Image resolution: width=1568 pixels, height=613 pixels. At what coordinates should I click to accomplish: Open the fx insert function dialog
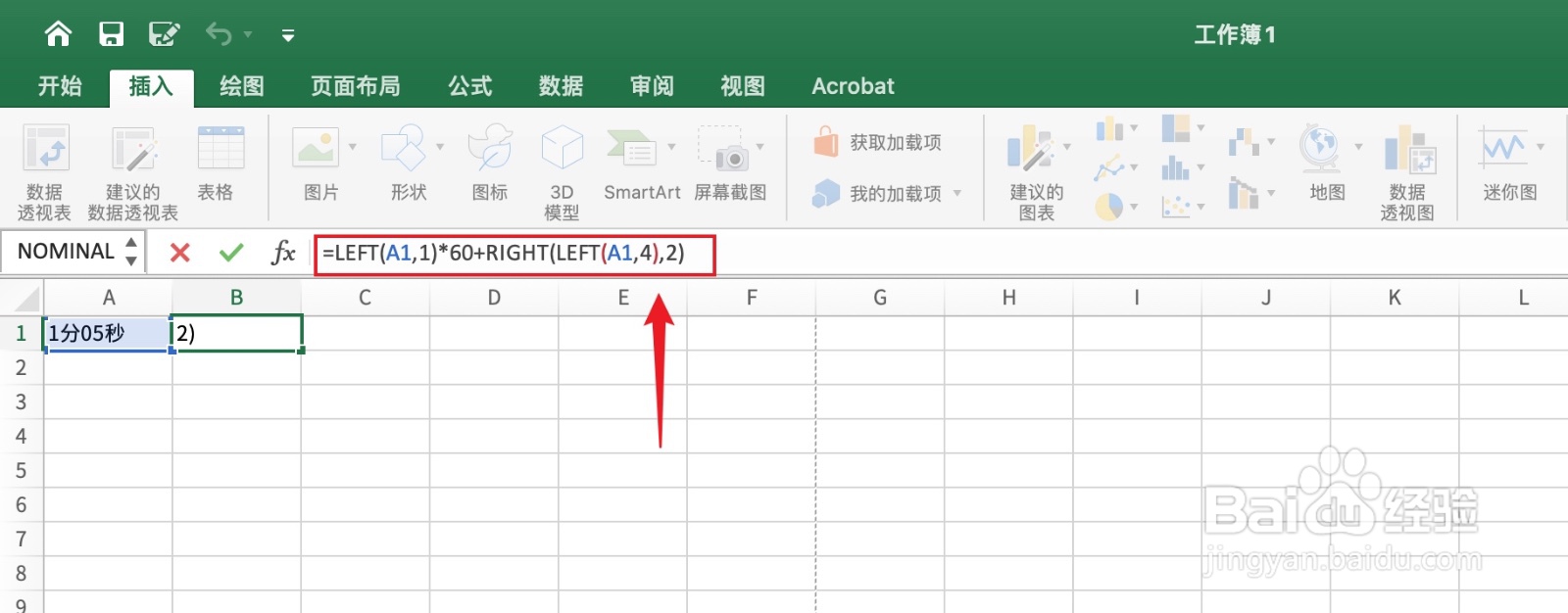click(283, 253)
